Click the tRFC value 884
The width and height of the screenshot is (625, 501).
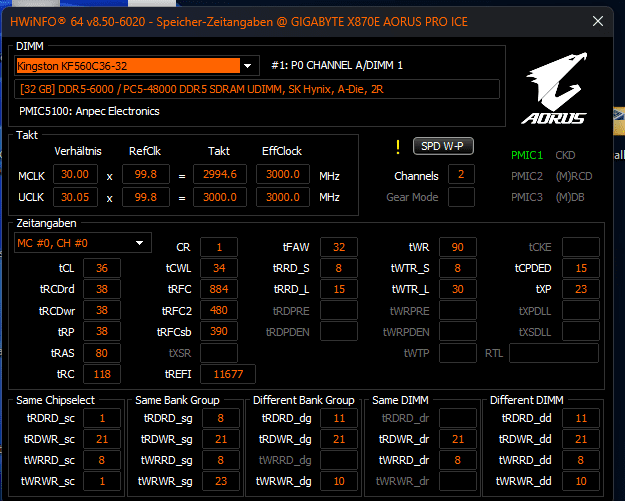pos(219,289)
